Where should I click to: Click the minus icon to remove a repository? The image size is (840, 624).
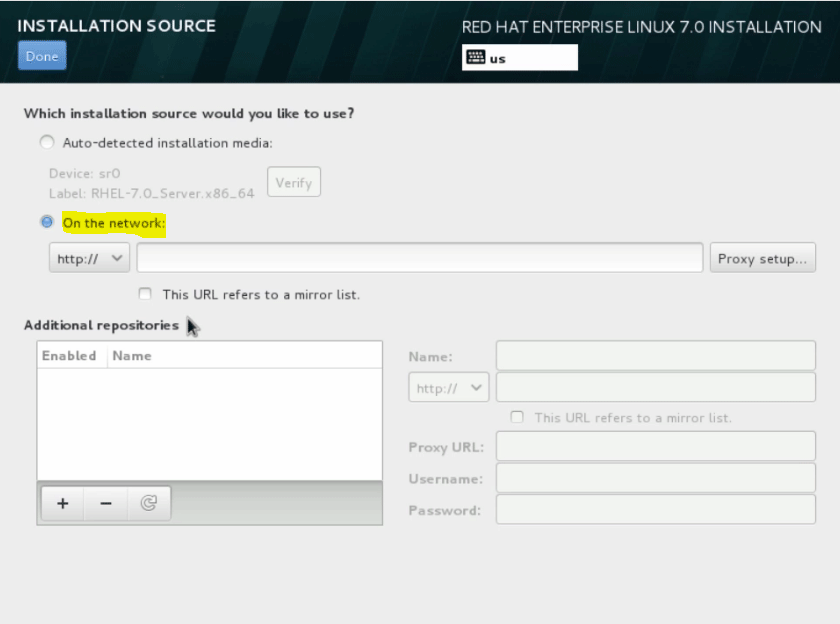105,503
